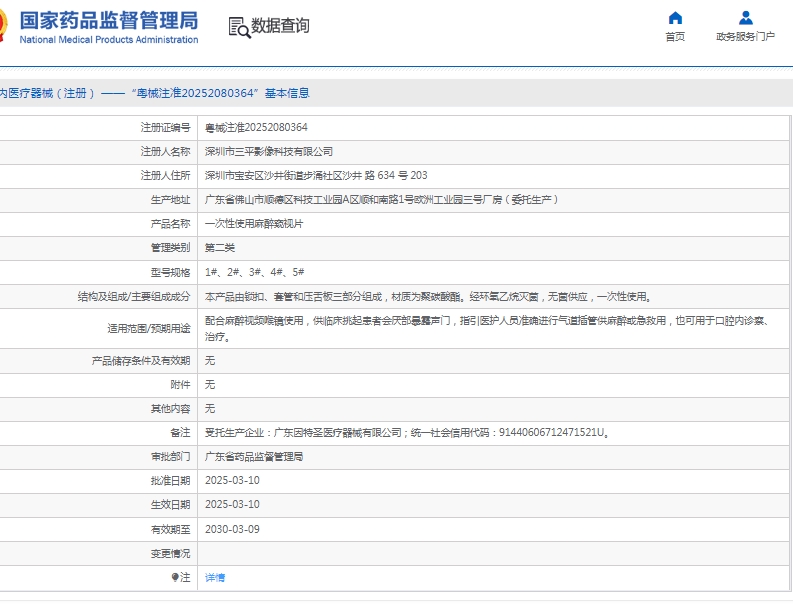Open the 首页 link label
This screenshot has width=793, height=604.
(x=675, y=36)
